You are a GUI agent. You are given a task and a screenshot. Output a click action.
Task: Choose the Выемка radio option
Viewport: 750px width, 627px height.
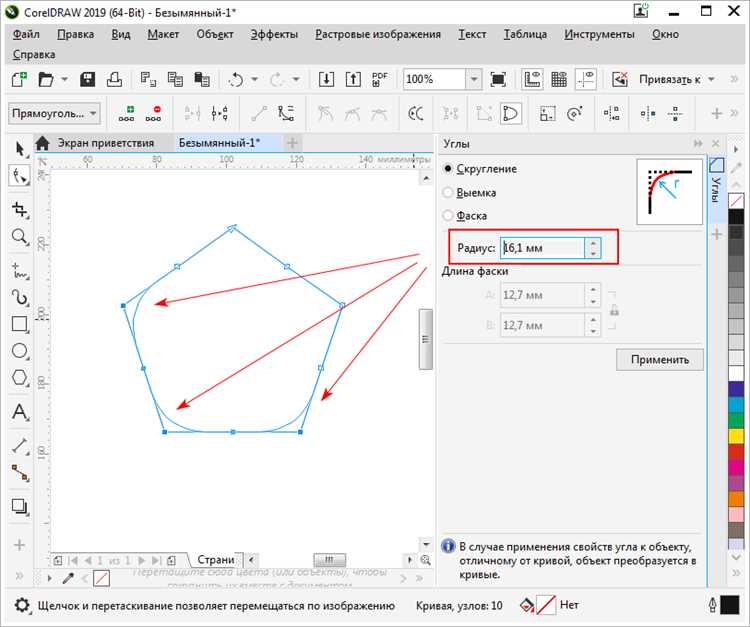tap(449, 192)
